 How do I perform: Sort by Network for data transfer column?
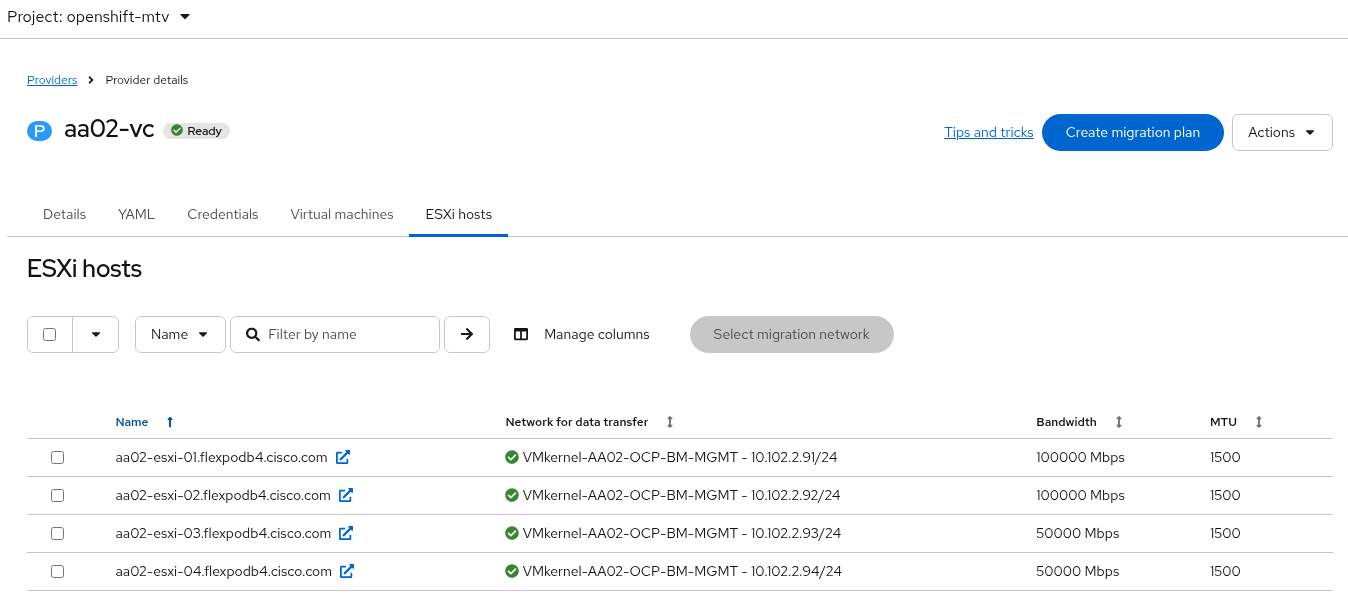pos(670,422)
